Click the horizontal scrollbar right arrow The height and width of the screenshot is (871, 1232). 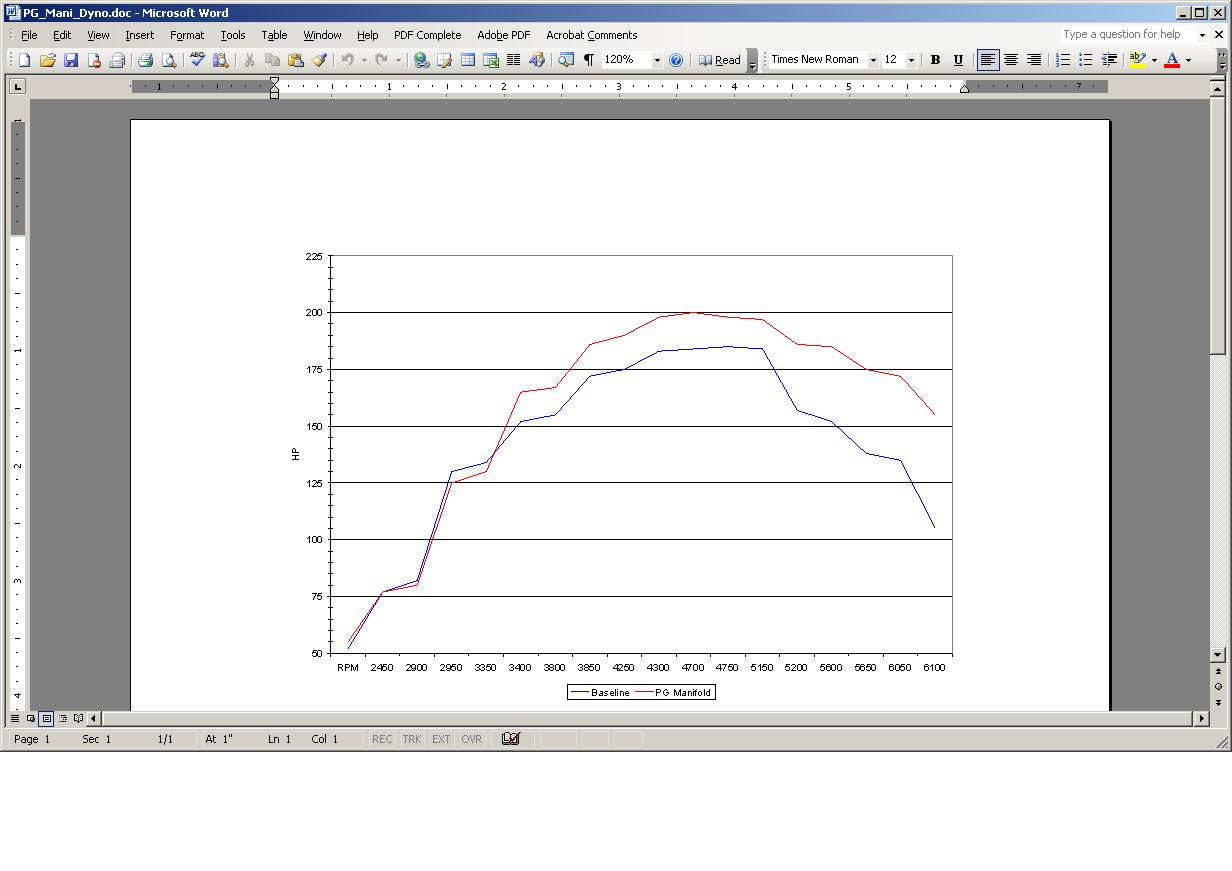1202,718
